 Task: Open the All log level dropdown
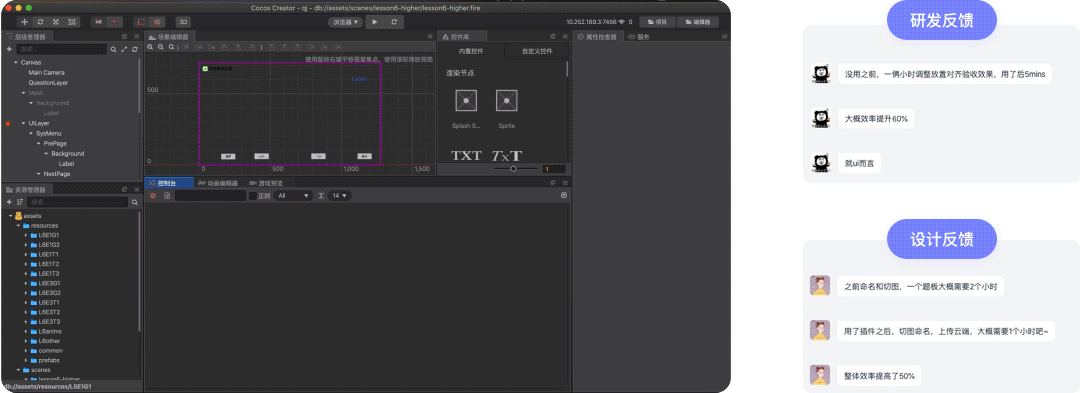(x=293, y=196)
